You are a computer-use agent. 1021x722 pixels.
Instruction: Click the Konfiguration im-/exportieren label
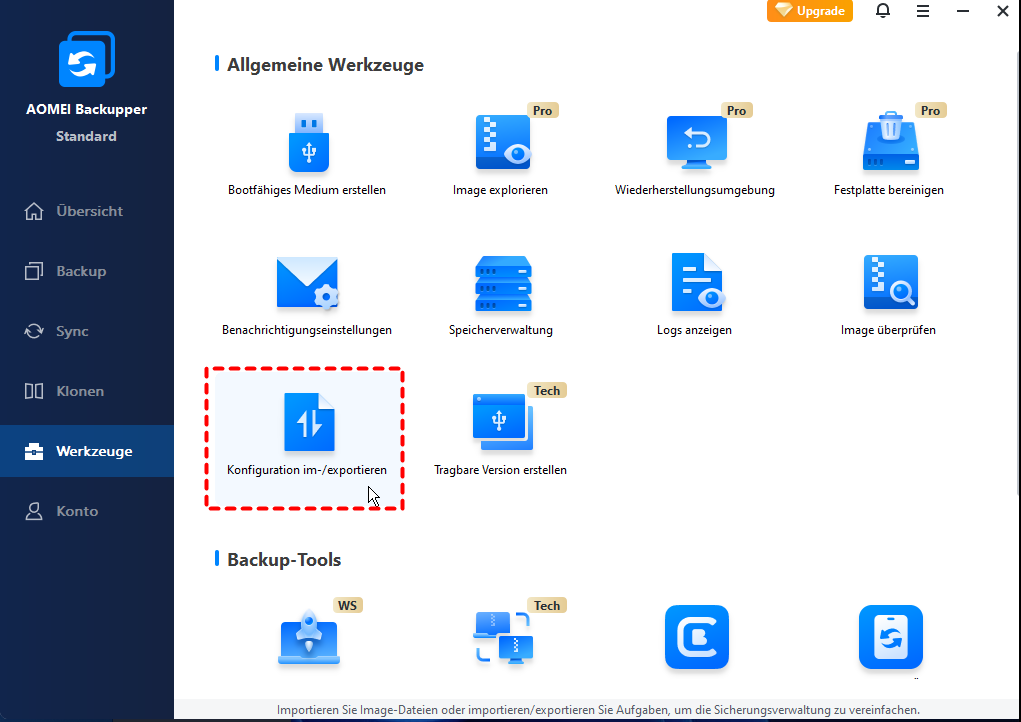pos(307,470)
